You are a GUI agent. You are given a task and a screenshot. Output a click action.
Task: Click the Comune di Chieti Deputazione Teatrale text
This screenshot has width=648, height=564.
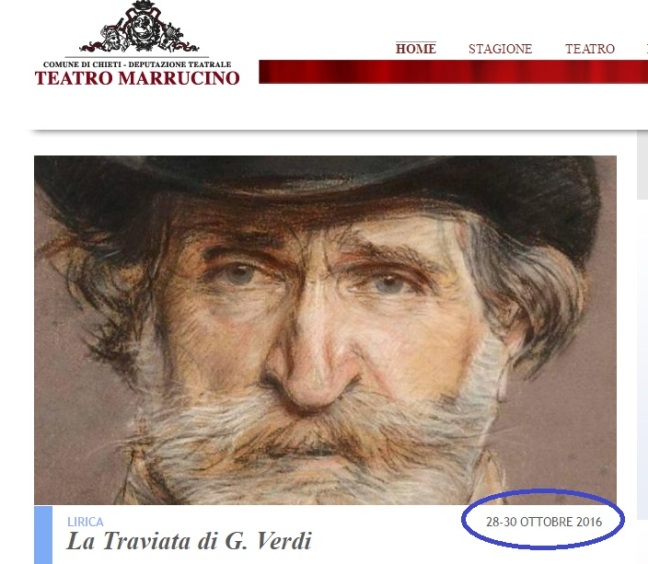(x=137, y=64)
